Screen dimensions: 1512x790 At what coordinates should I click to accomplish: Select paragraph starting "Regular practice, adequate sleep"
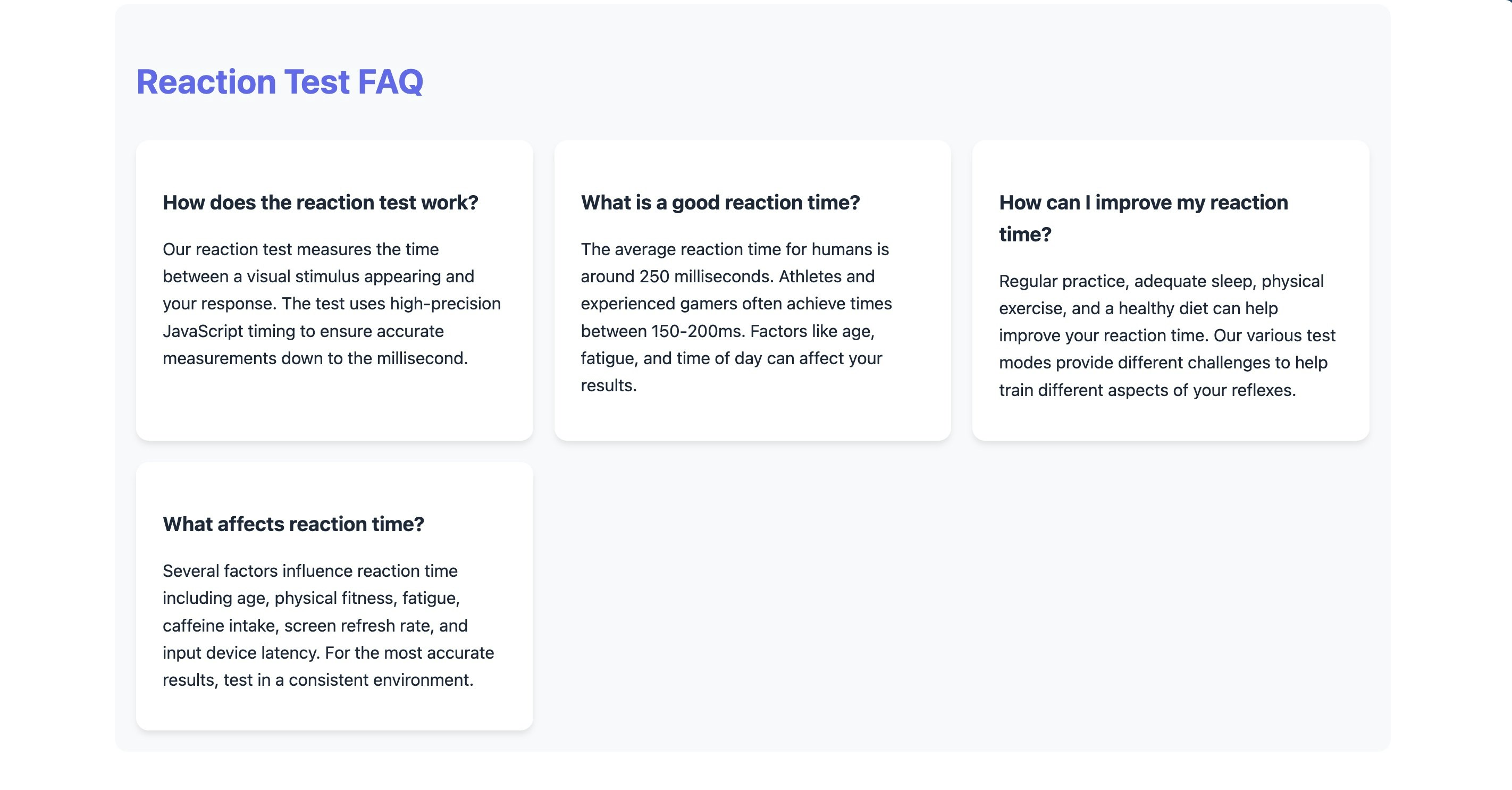click(x=1167, y=335)
